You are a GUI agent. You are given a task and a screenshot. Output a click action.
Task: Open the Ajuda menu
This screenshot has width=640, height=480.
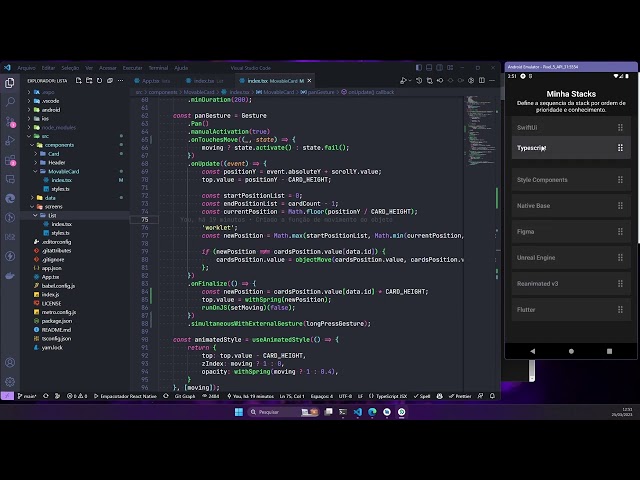coord(181,68)
